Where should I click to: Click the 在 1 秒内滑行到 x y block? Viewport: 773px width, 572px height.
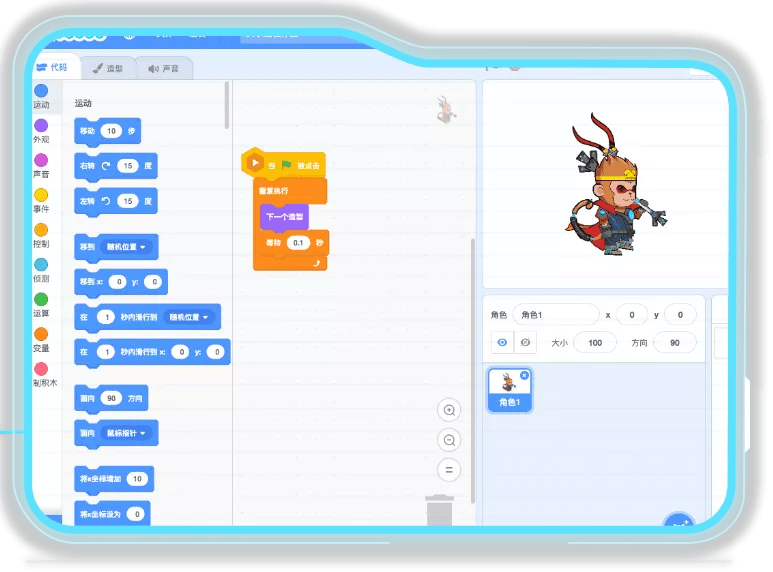[x=152, y=352]
